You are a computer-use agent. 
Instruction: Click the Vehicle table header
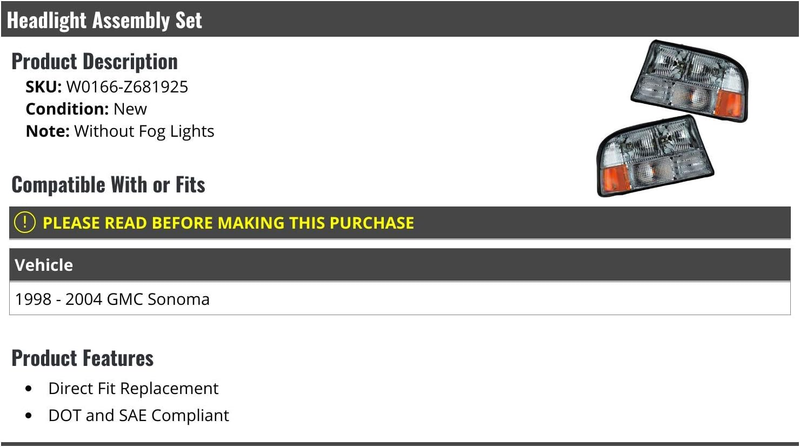pyautogui.click(x=400, y=265)
